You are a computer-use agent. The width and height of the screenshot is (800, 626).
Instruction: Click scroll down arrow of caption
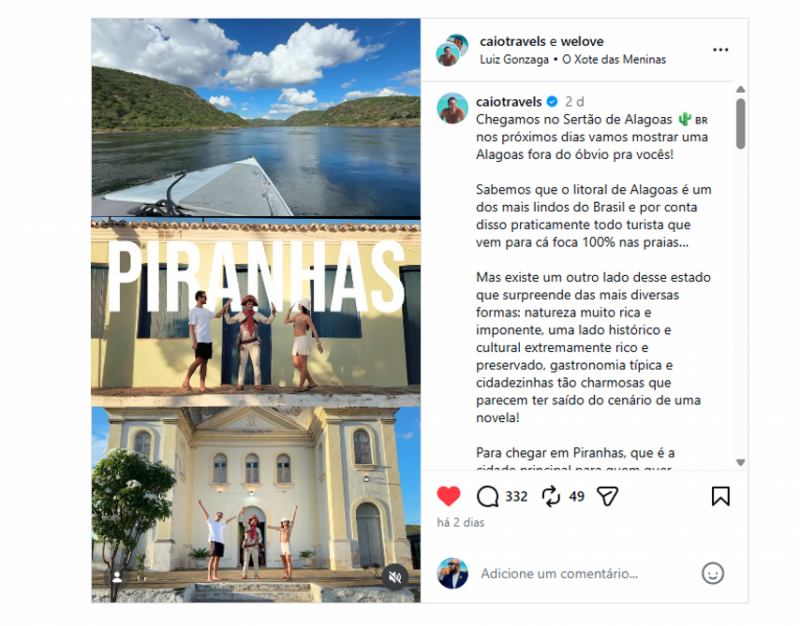(740, 462)
